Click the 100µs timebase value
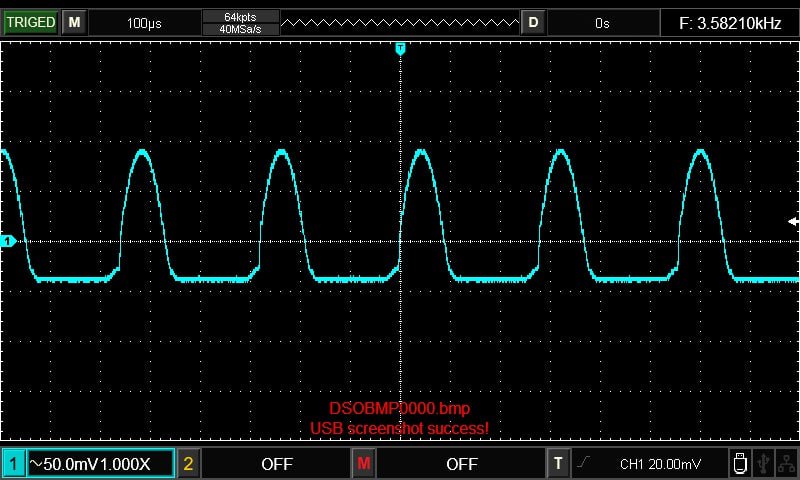 coord(144,23)
